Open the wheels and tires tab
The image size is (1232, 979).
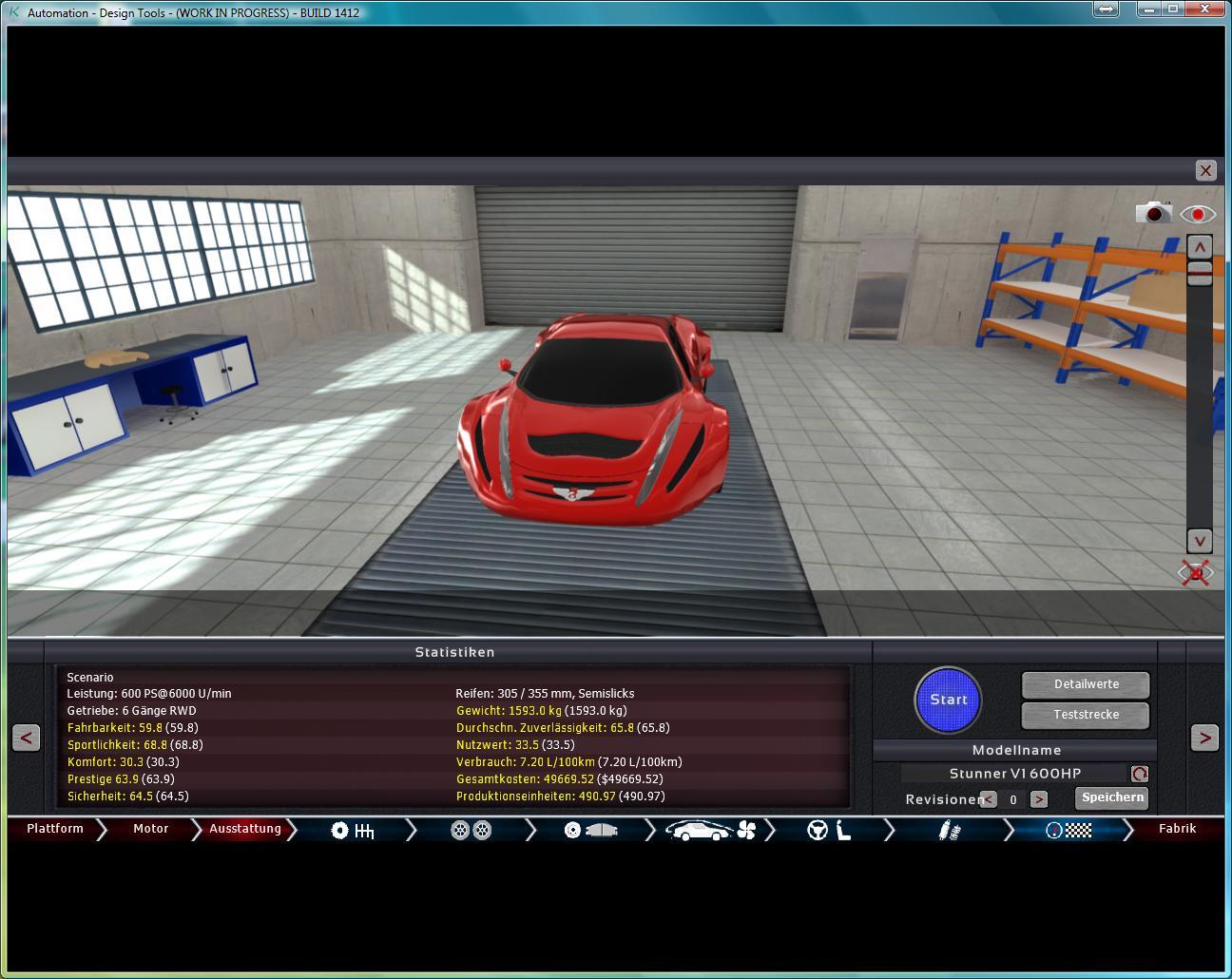[471, 831]
